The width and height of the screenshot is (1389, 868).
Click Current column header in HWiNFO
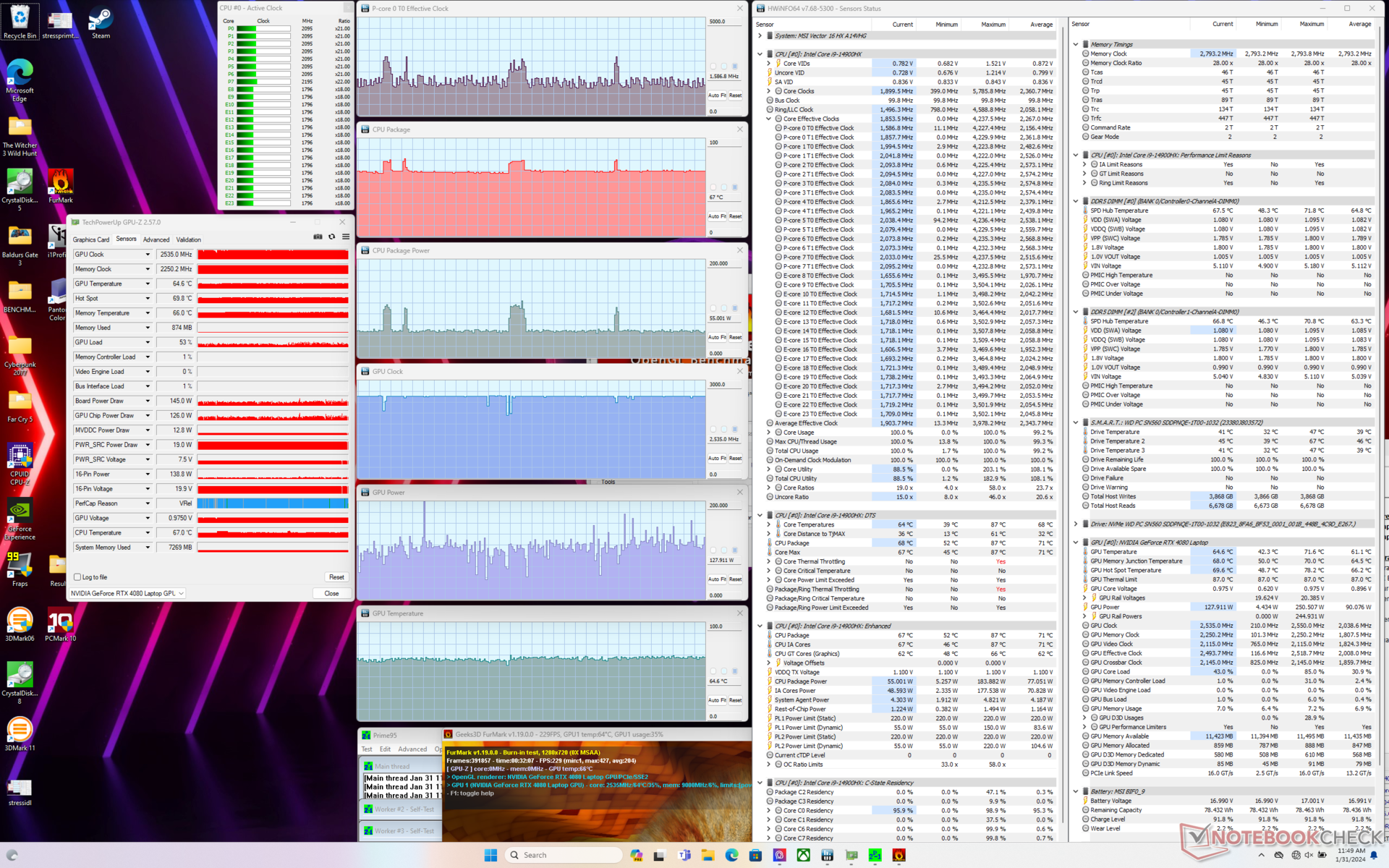click(x=902, y=25)
